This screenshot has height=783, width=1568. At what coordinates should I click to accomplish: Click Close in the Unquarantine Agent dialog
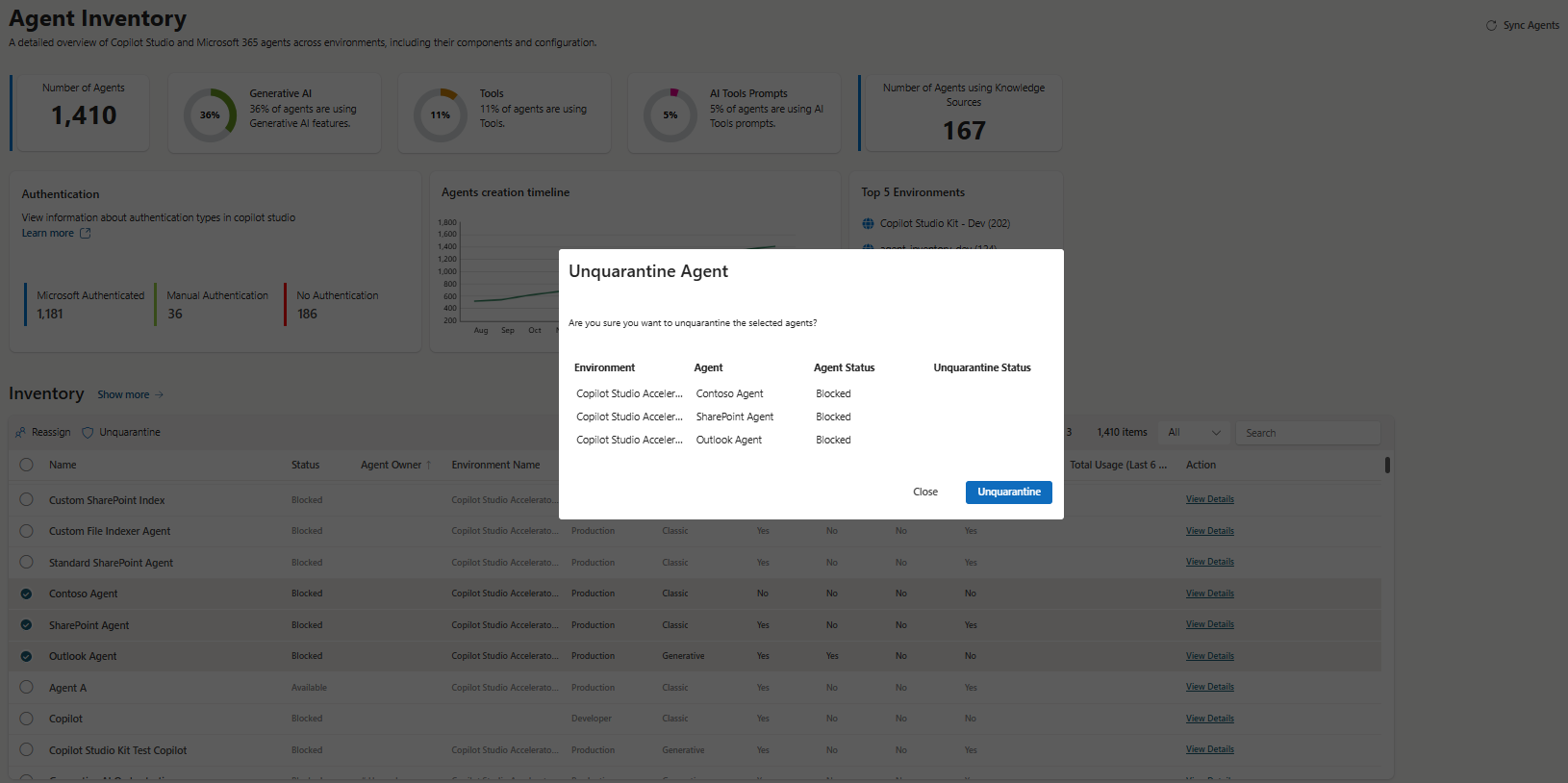[925, 492]
